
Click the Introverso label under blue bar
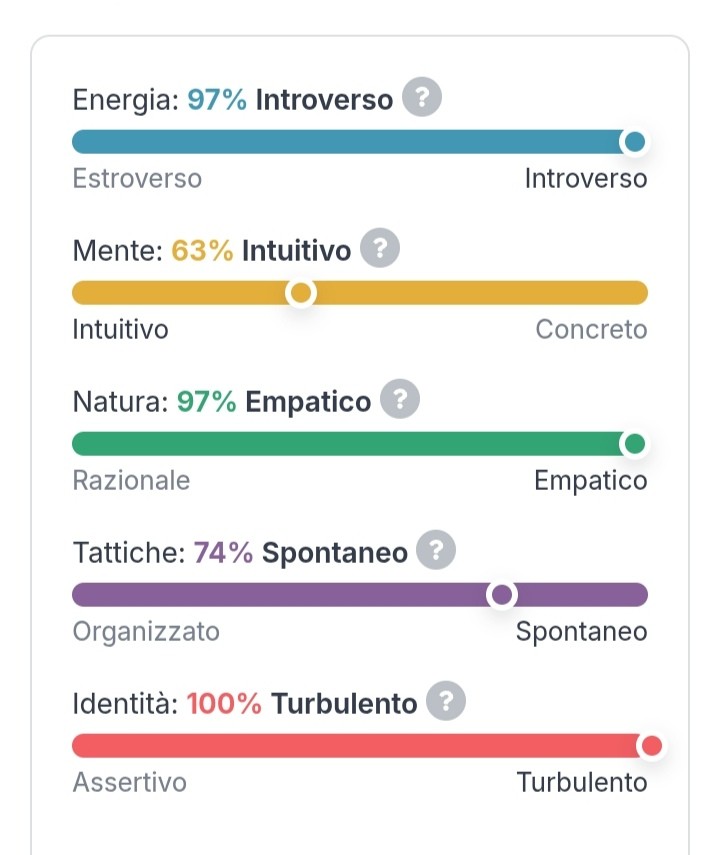[x=586, y=178]
